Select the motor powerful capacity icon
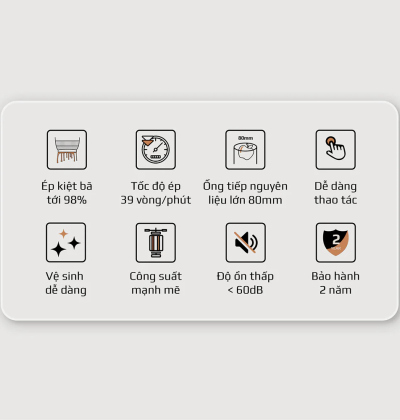 tap(156, 243)
